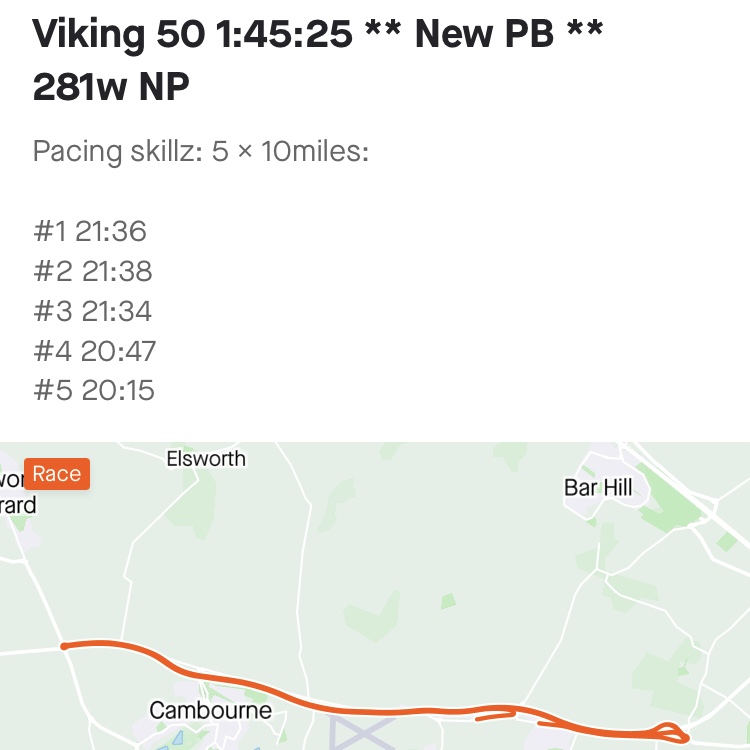Screen dimensions: 750x750
Task: Click the Bar Hill map label
Action: pyautogui.click(x=598, y=488)
